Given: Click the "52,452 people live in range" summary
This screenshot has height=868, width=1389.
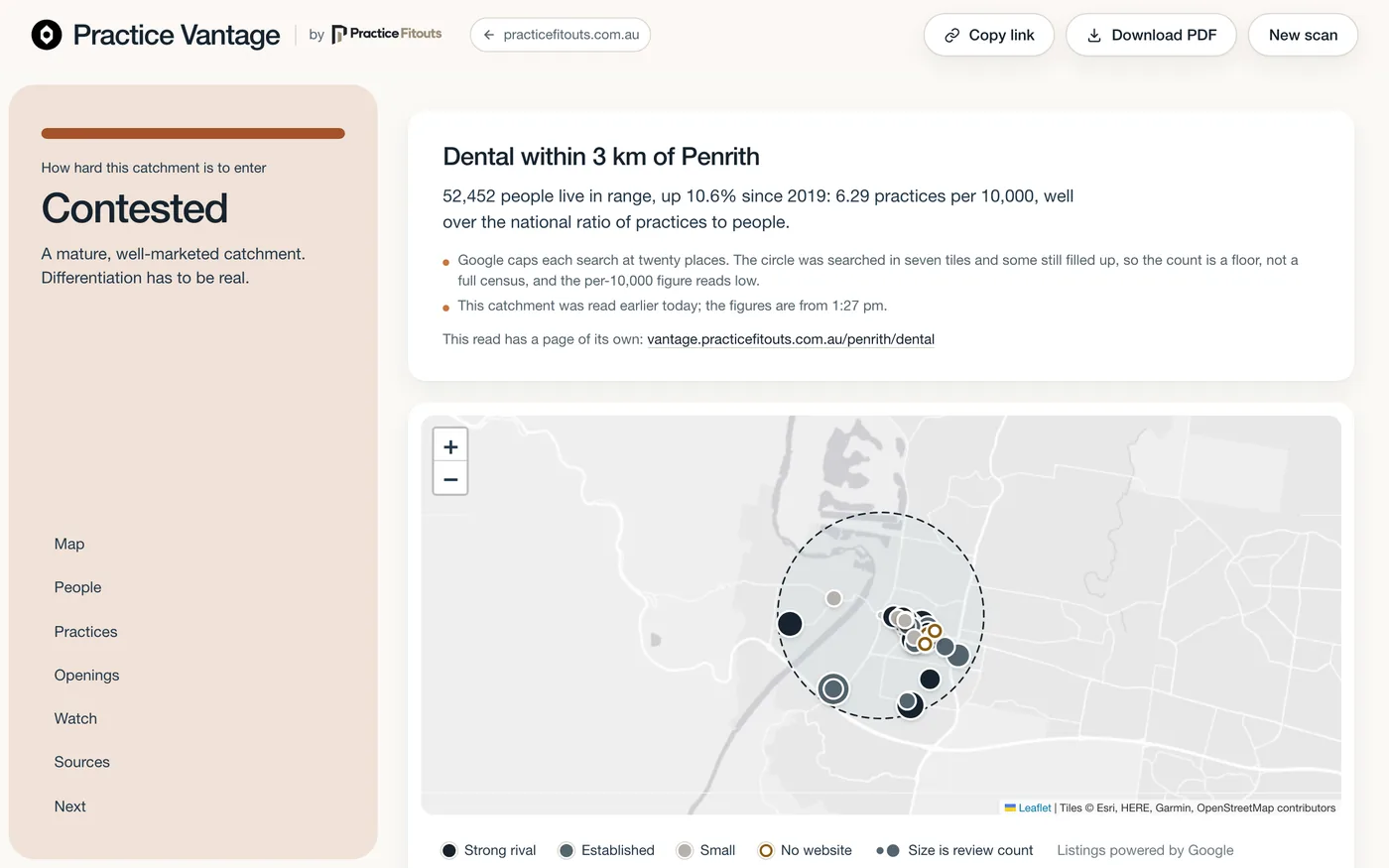Looking at the screenshot, I should 758,209.
